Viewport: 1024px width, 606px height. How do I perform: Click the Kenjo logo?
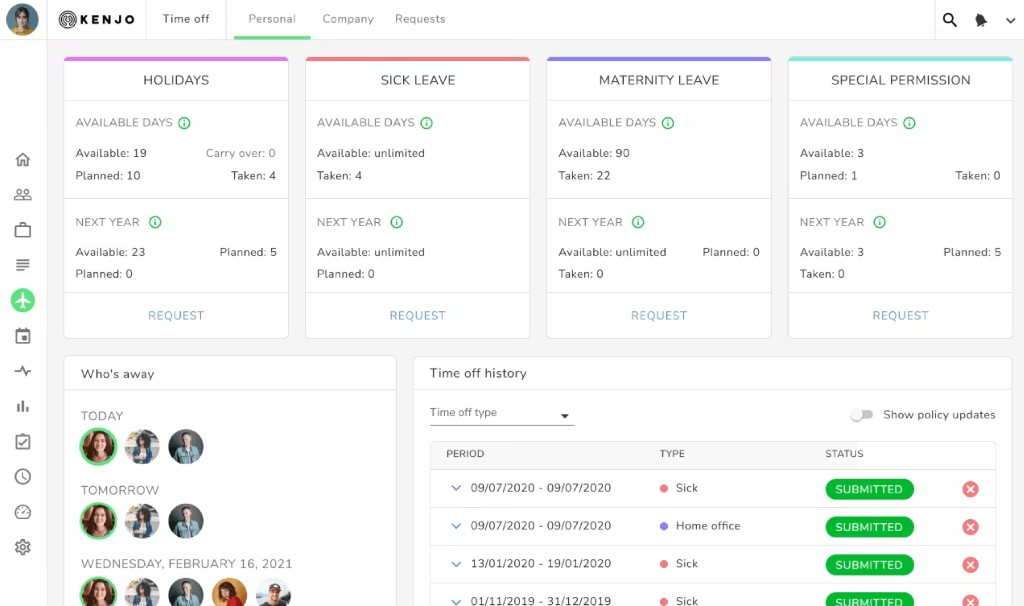[x=97, y=20]
